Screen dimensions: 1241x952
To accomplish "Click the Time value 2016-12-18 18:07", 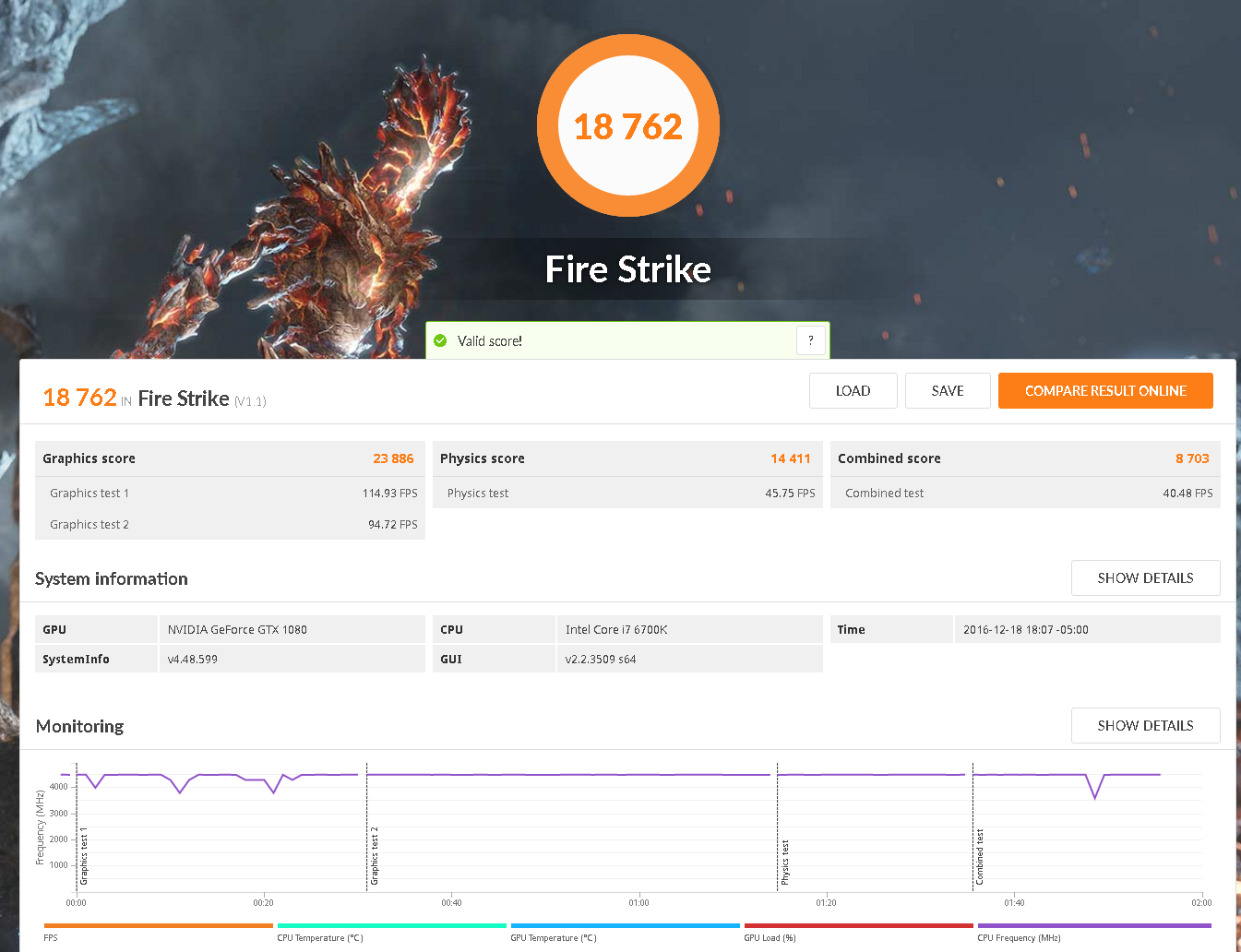I will pyautogui.click(x=1026, y=630).
